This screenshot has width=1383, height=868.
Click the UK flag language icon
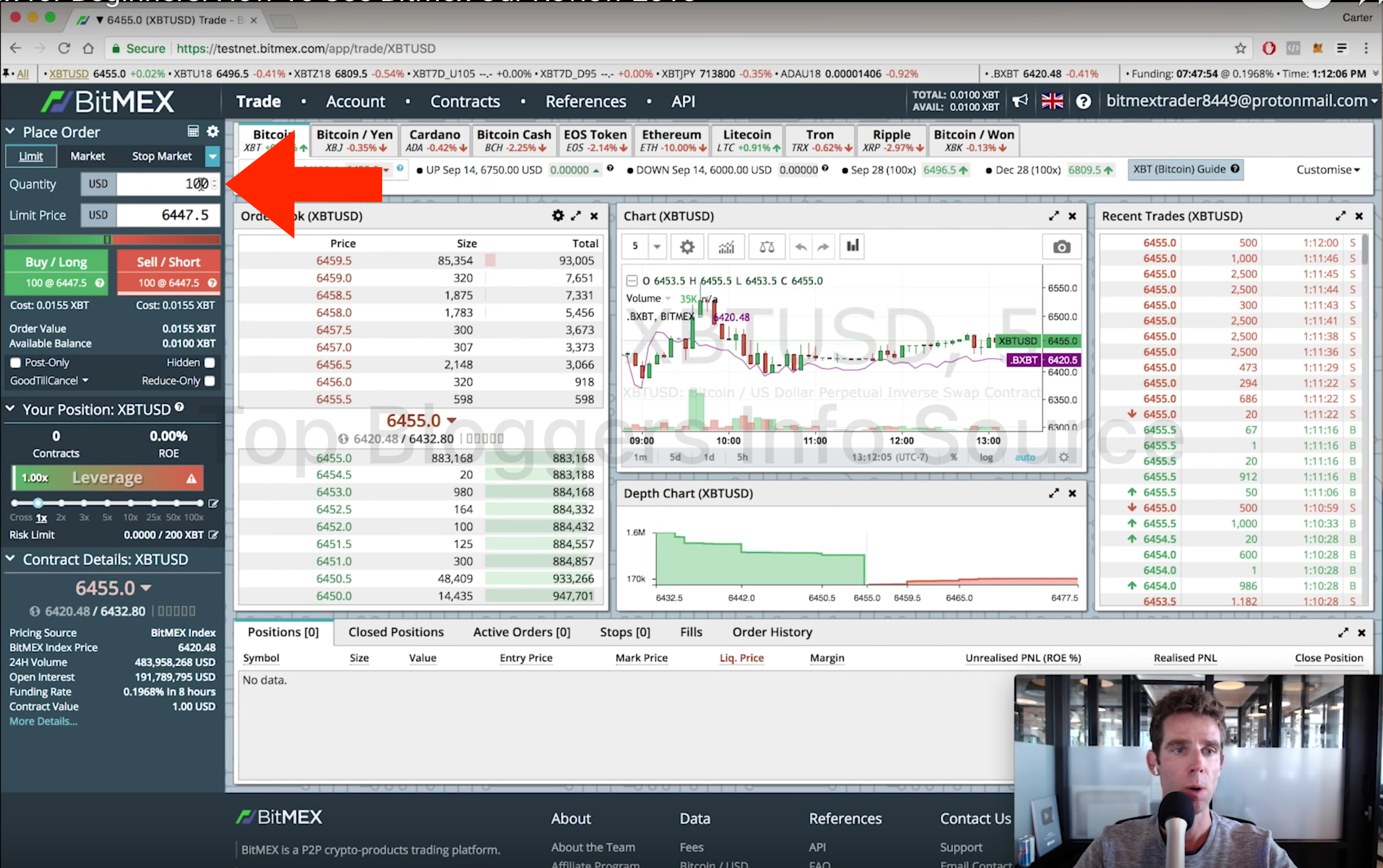(1052, 102)
